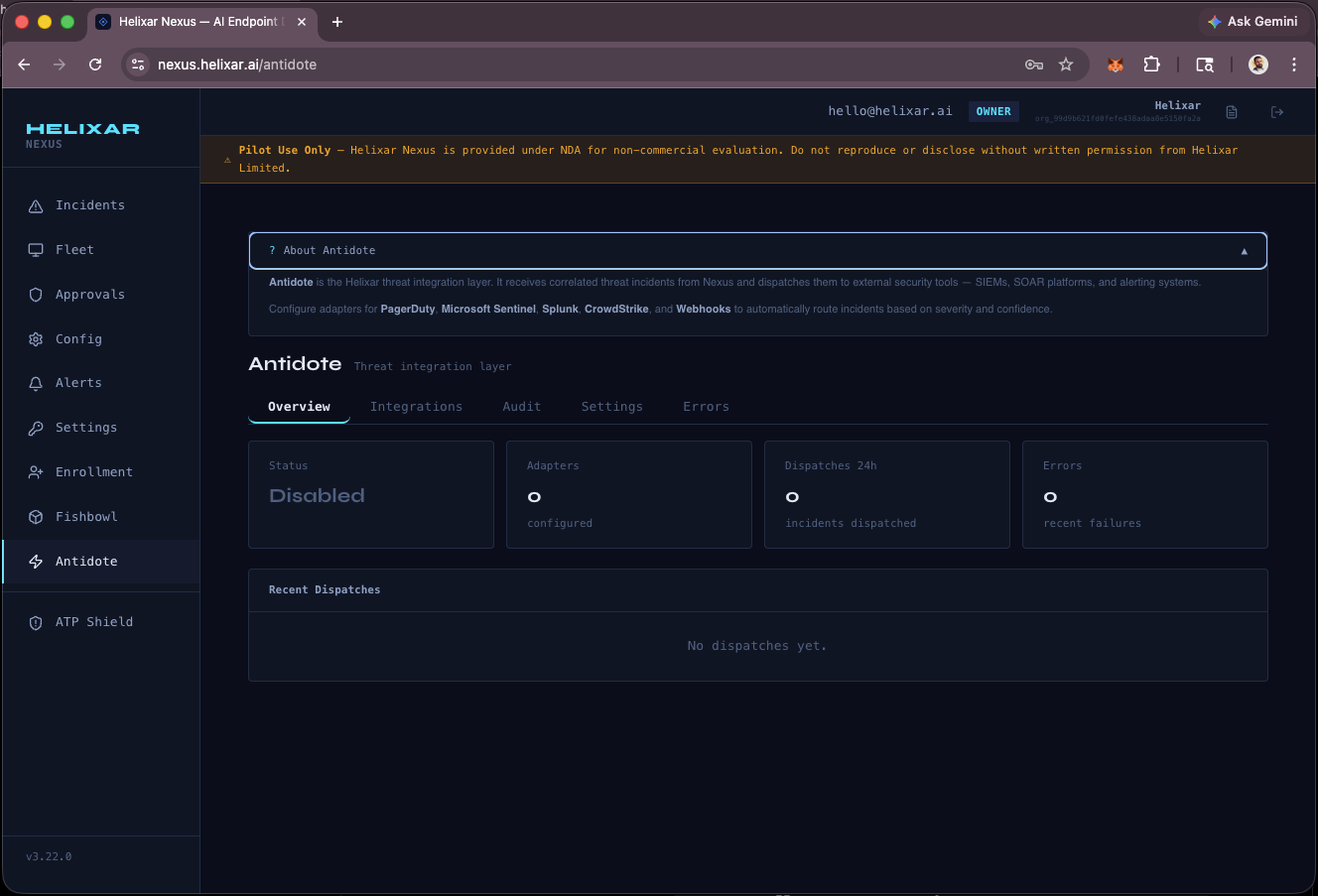Viewport: 1318px width, 896px height.
Task: Click the OWNER role badge
Action: [993, 111]
